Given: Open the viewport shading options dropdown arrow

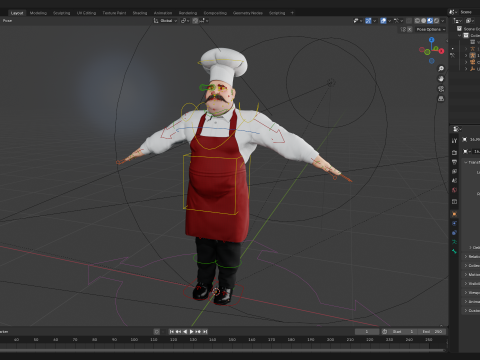Looking at the screenshot, I should tap(443, 21).
